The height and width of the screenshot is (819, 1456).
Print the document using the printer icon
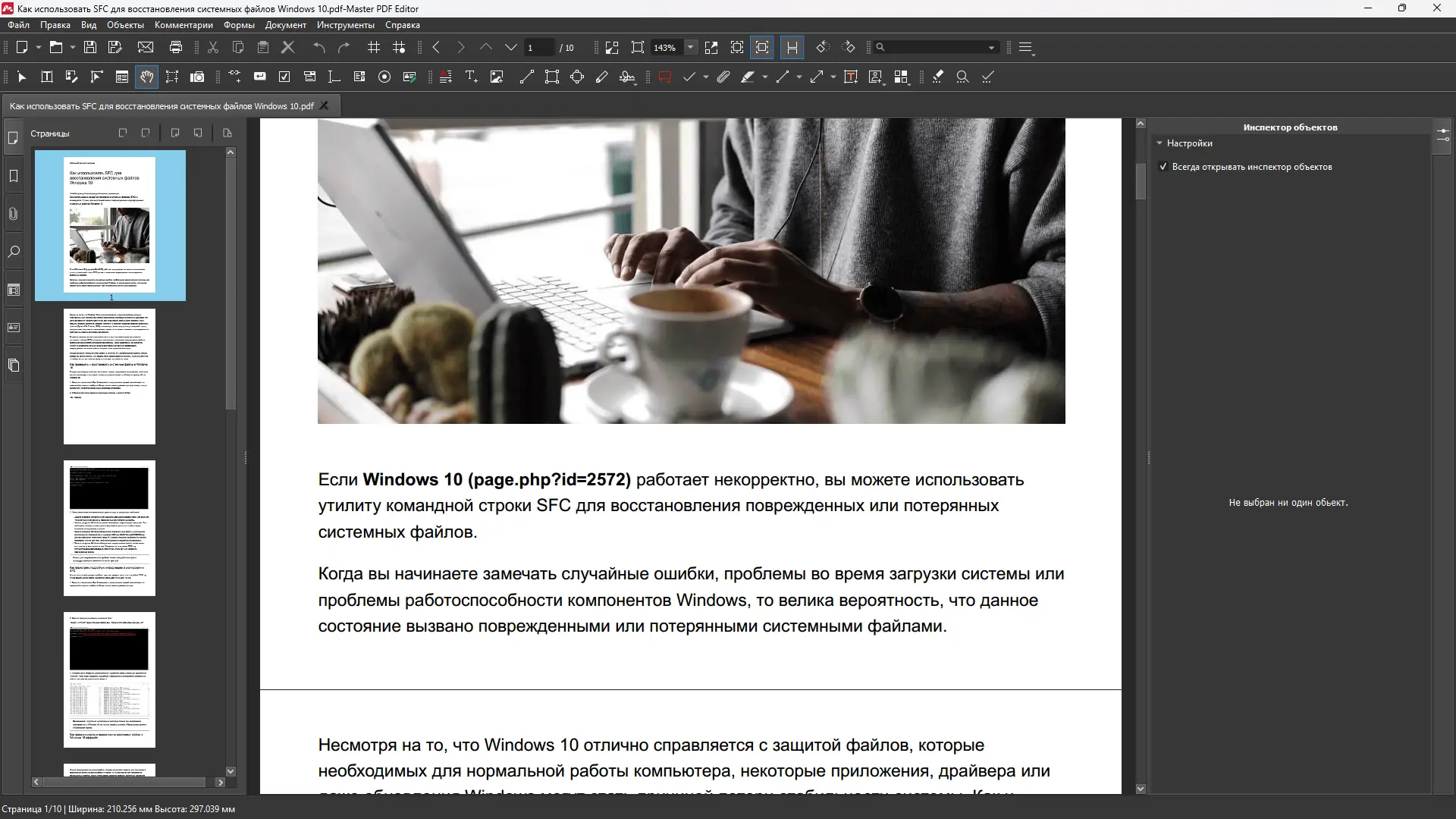point(176,47)
